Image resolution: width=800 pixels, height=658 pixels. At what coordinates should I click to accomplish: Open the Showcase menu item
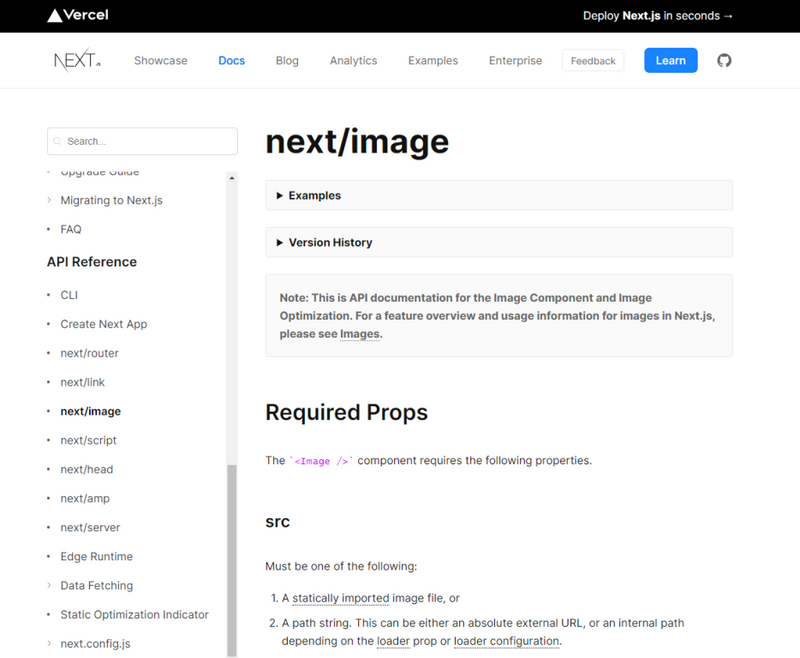pyautogui.click(x=160, y=60)
